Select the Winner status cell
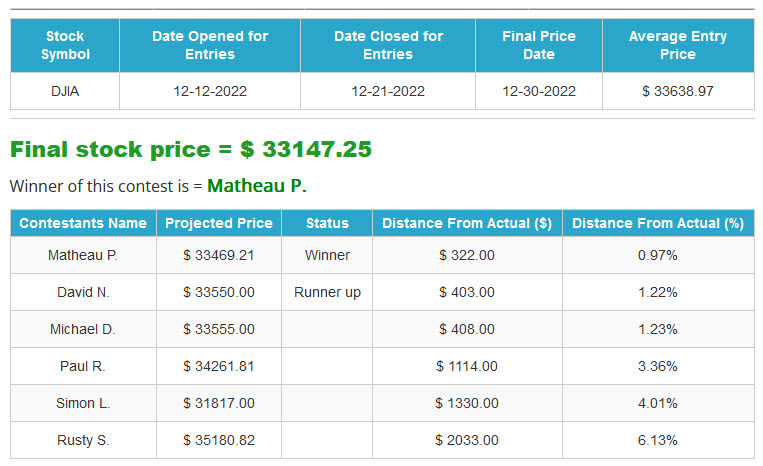Image resolution: width=763 pixels, height=466 pixels. [327, 255]
